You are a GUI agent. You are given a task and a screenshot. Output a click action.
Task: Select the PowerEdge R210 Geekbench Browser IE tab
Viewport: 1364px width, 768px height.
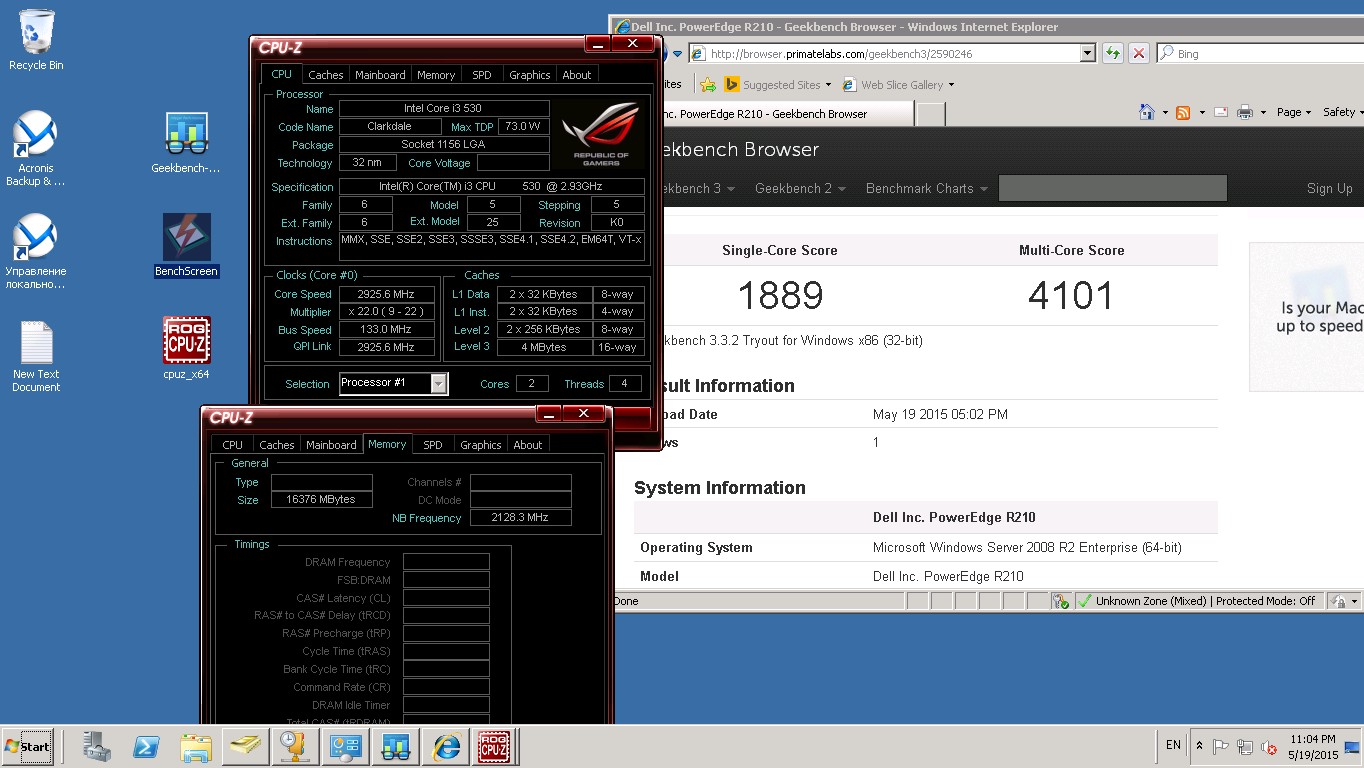(x=765, y=114)
